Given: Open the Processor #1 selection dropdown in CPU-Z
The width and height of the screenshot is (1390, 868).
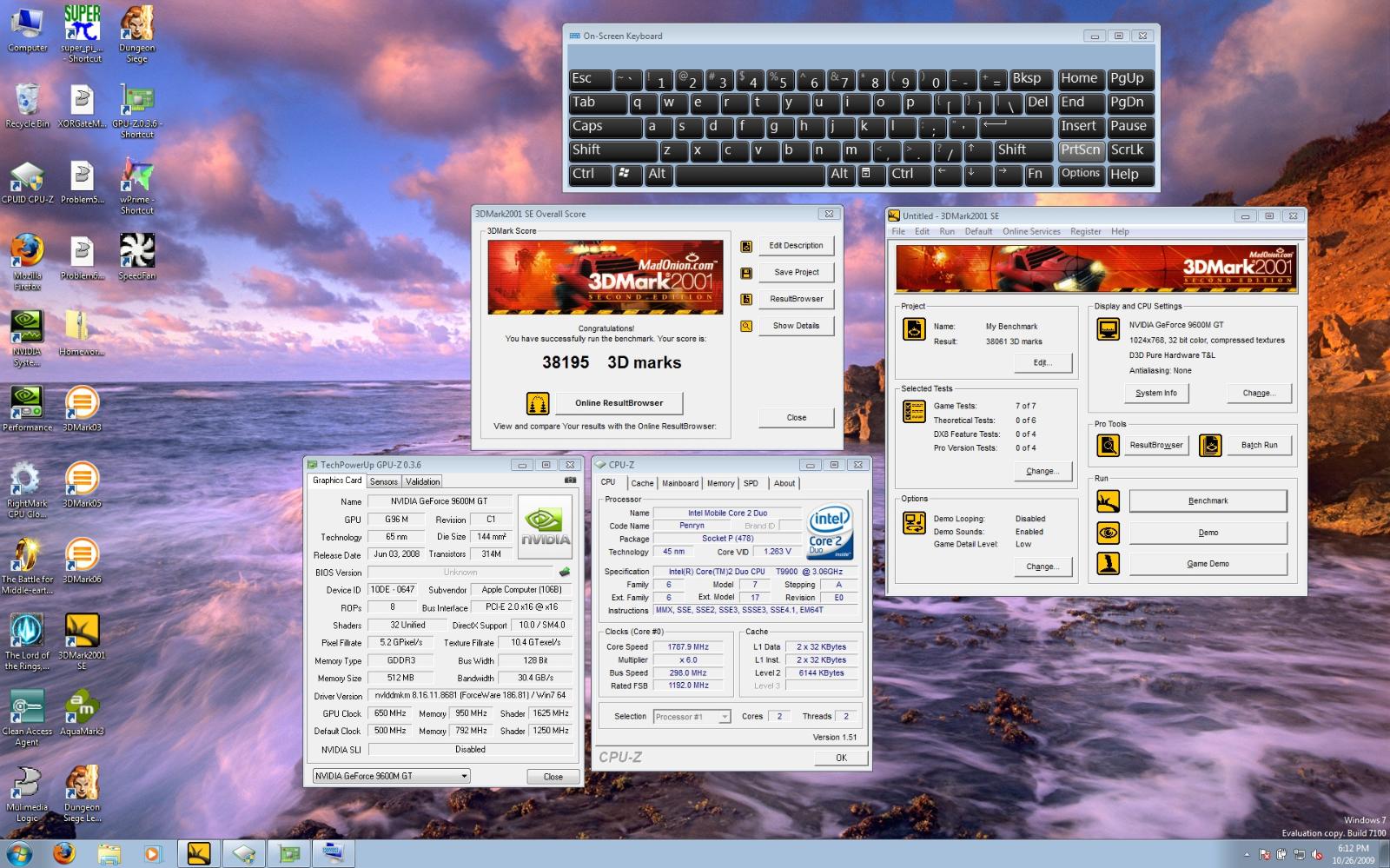Looking at the screenshot, I should (692, 717).
